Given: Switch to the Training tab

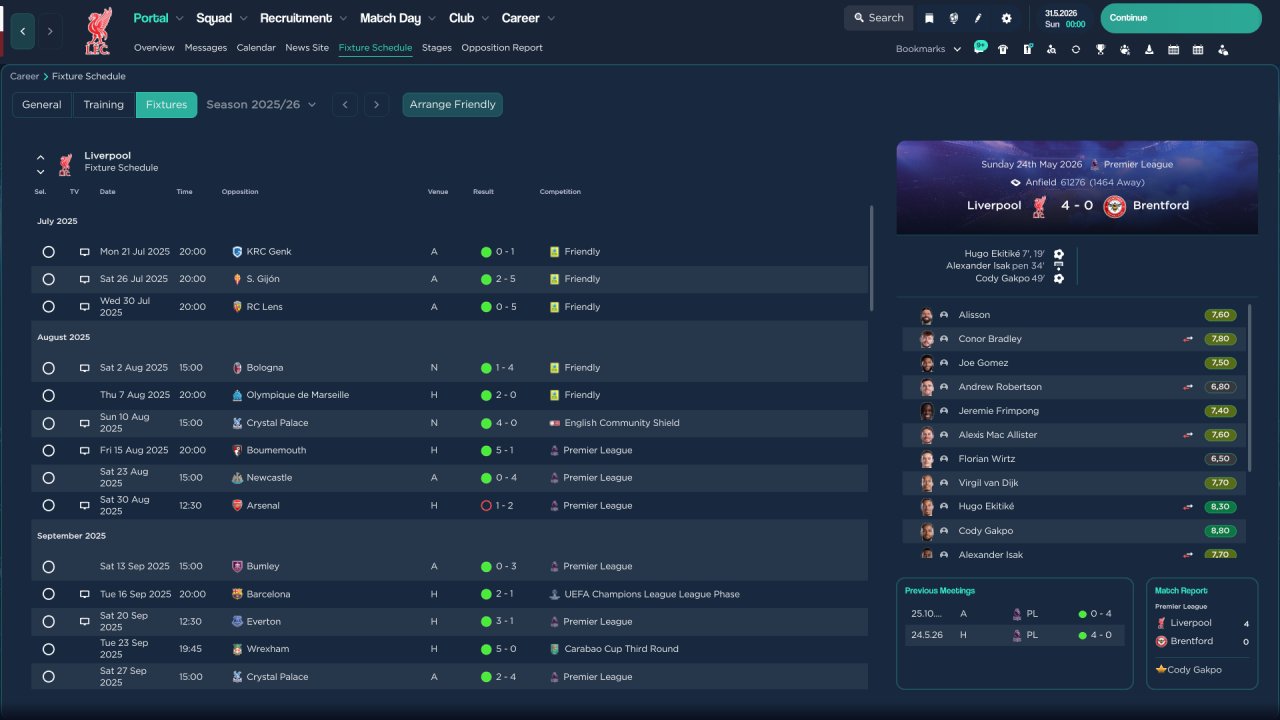Looking at the screenshot, I should click(104, 104).
